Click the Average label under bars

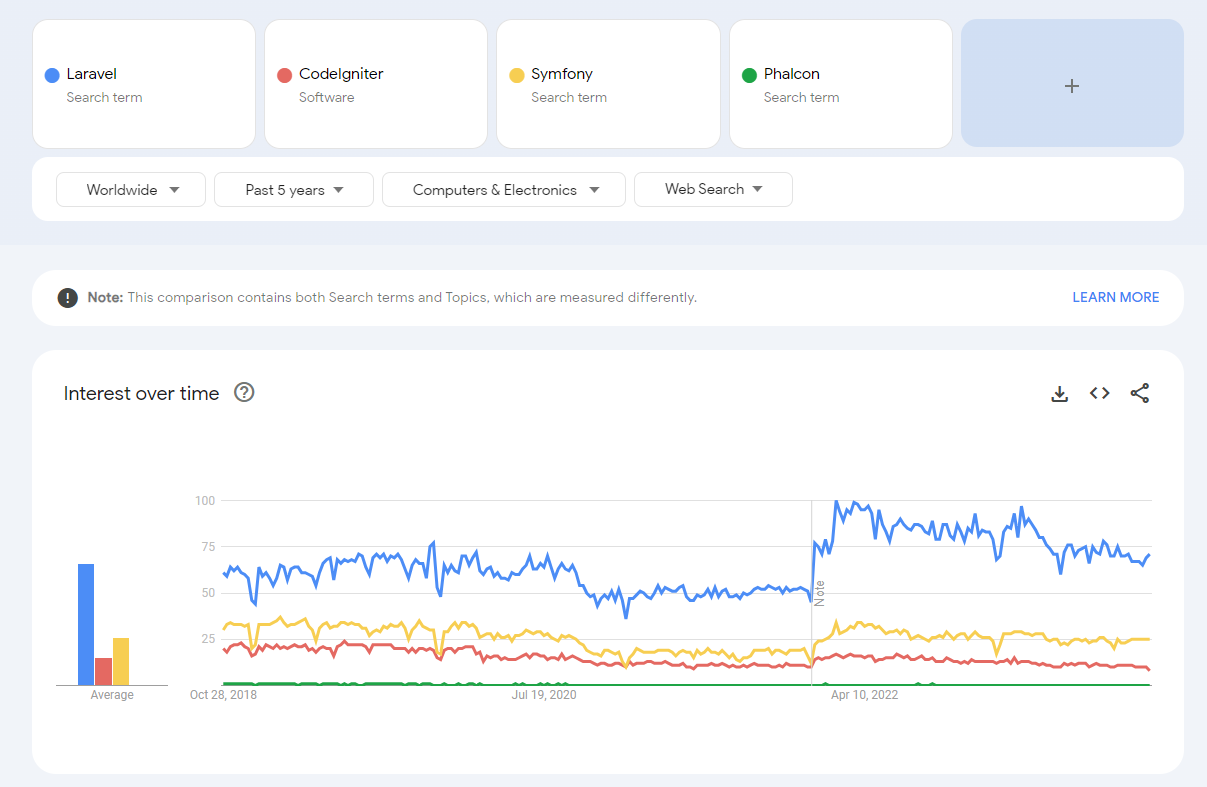click(112, 695)
